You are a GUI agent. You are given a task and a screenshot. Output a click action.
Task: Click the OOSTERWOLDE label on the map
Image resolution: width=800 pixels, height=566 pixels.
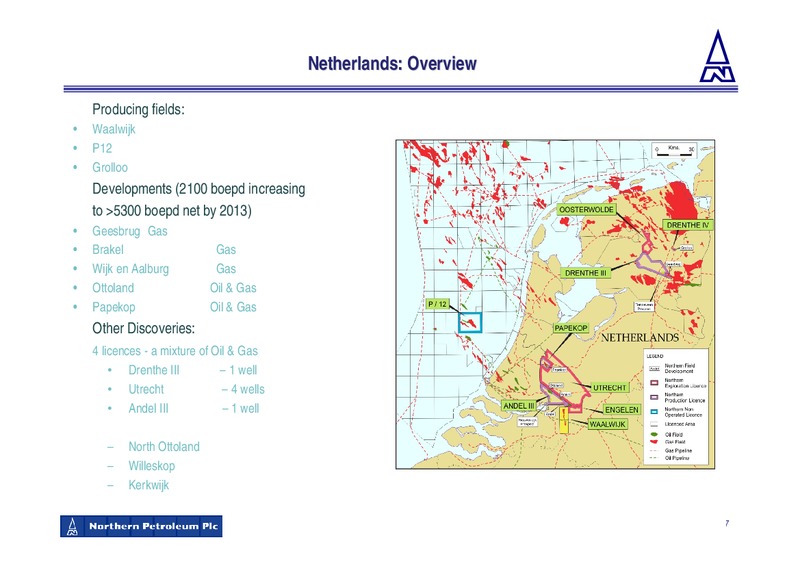point(586,210)
